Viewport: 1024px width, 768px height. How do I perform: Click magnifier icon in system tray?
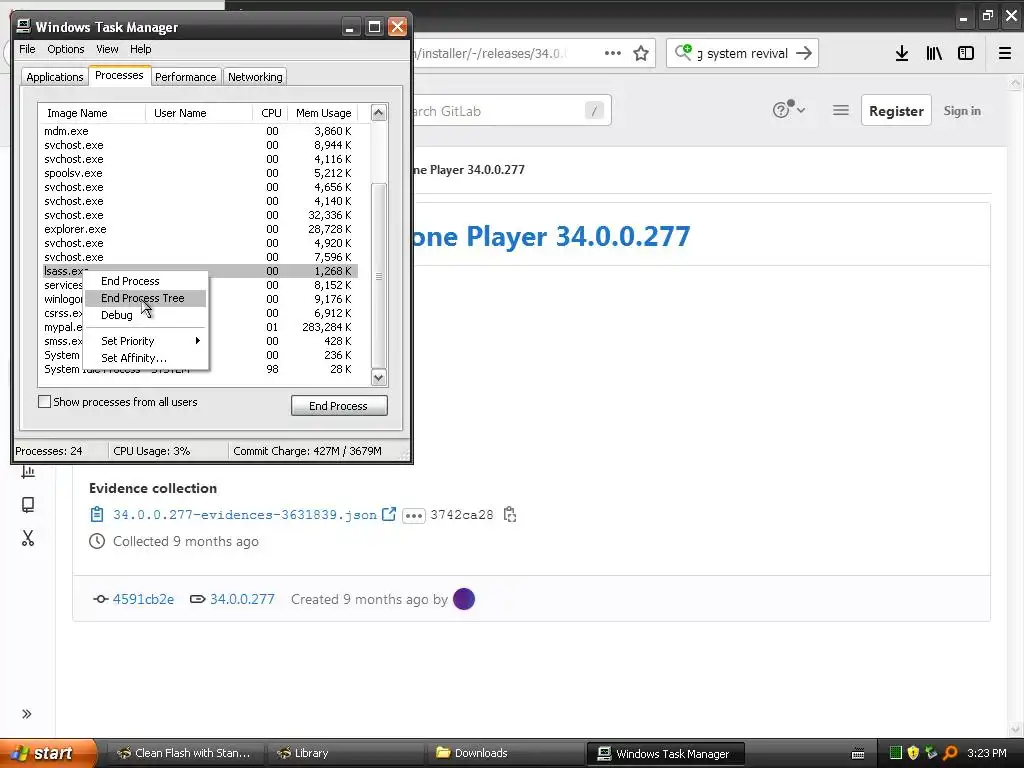[x=950, y=753]
